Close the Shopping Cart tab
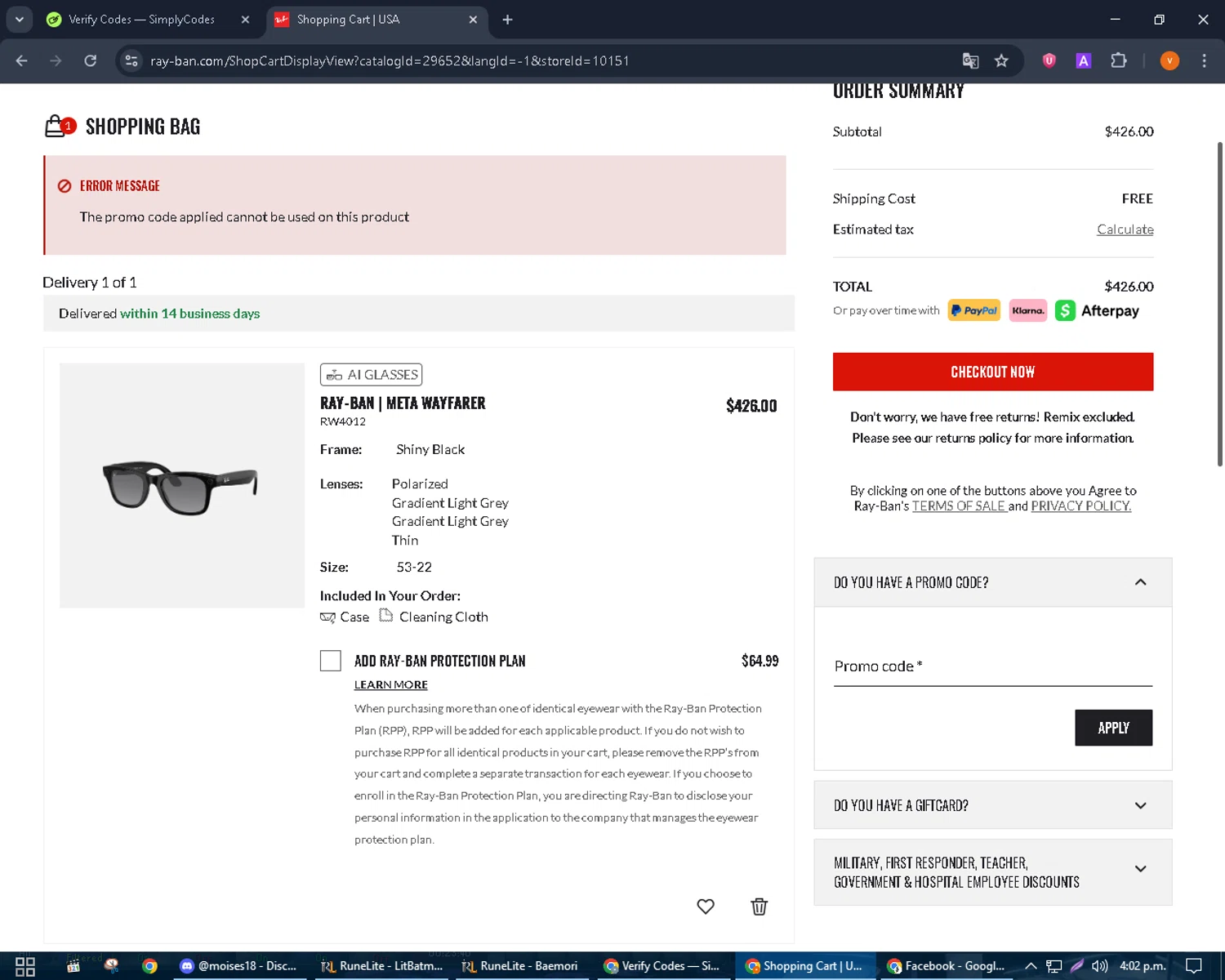This screenshot has height=980, width=1225. 473,20
